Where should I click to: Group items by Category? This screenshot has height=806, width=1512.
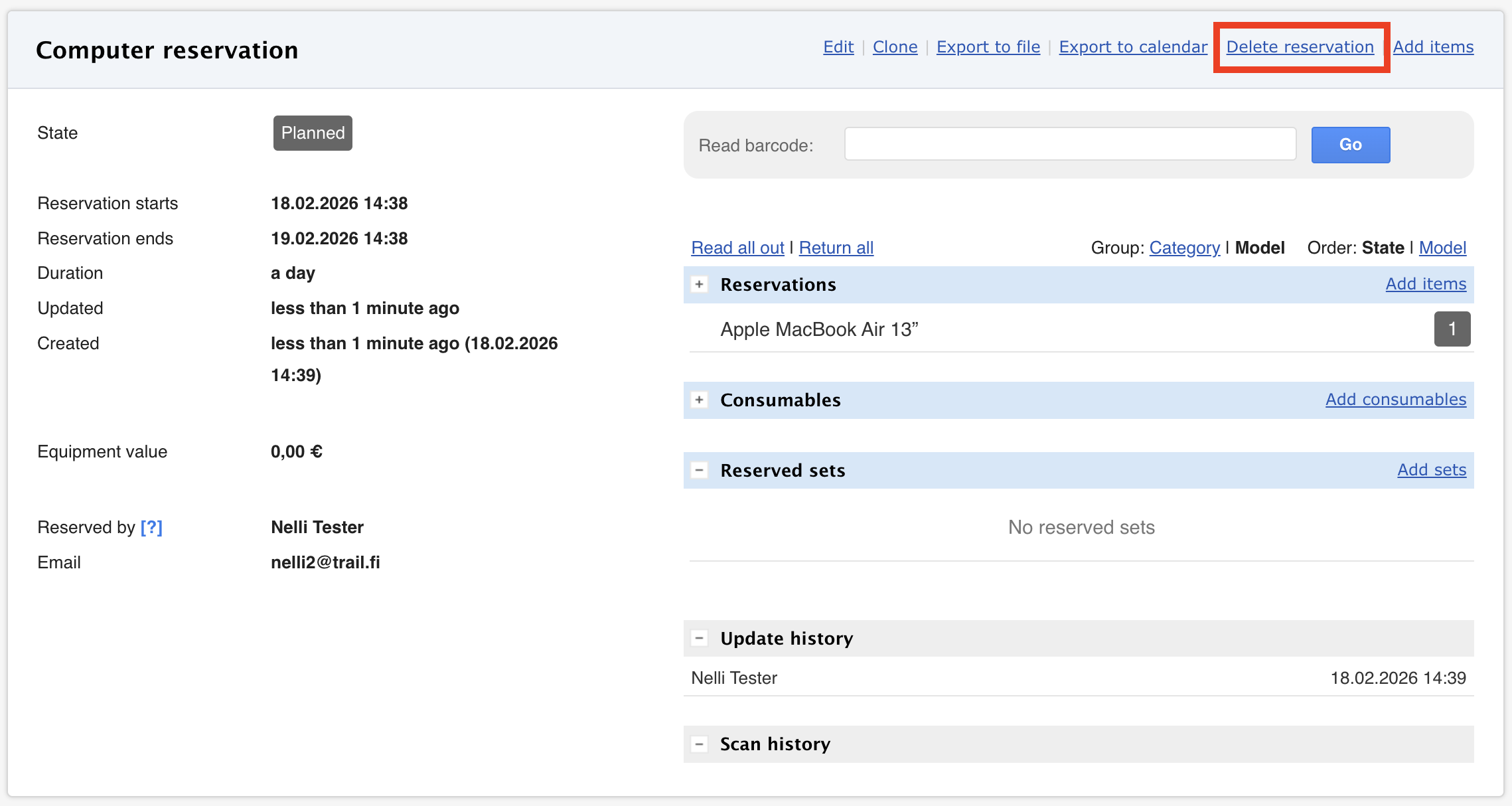click(1184, 248)
